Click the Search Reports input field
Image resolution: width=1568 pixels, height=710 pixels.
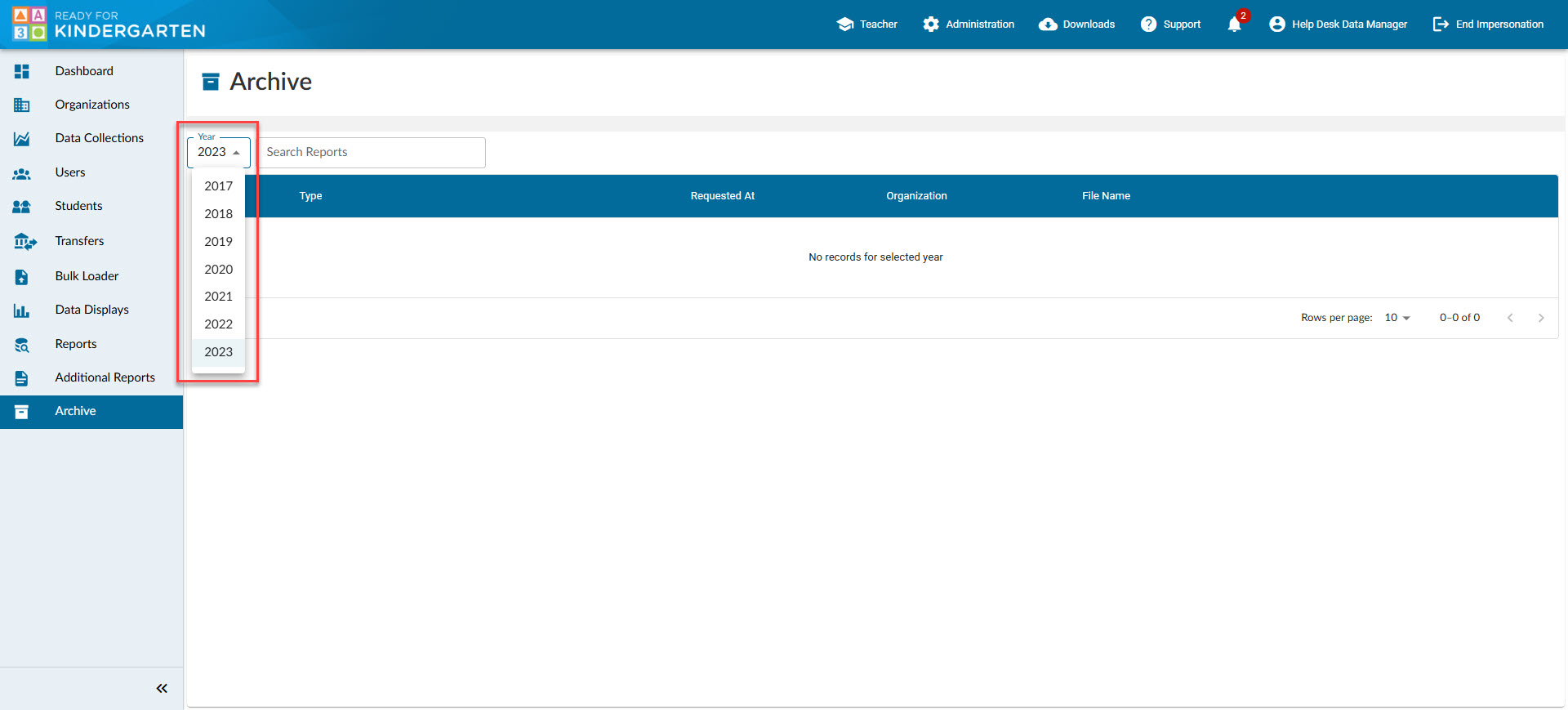[x=372, y=153]
